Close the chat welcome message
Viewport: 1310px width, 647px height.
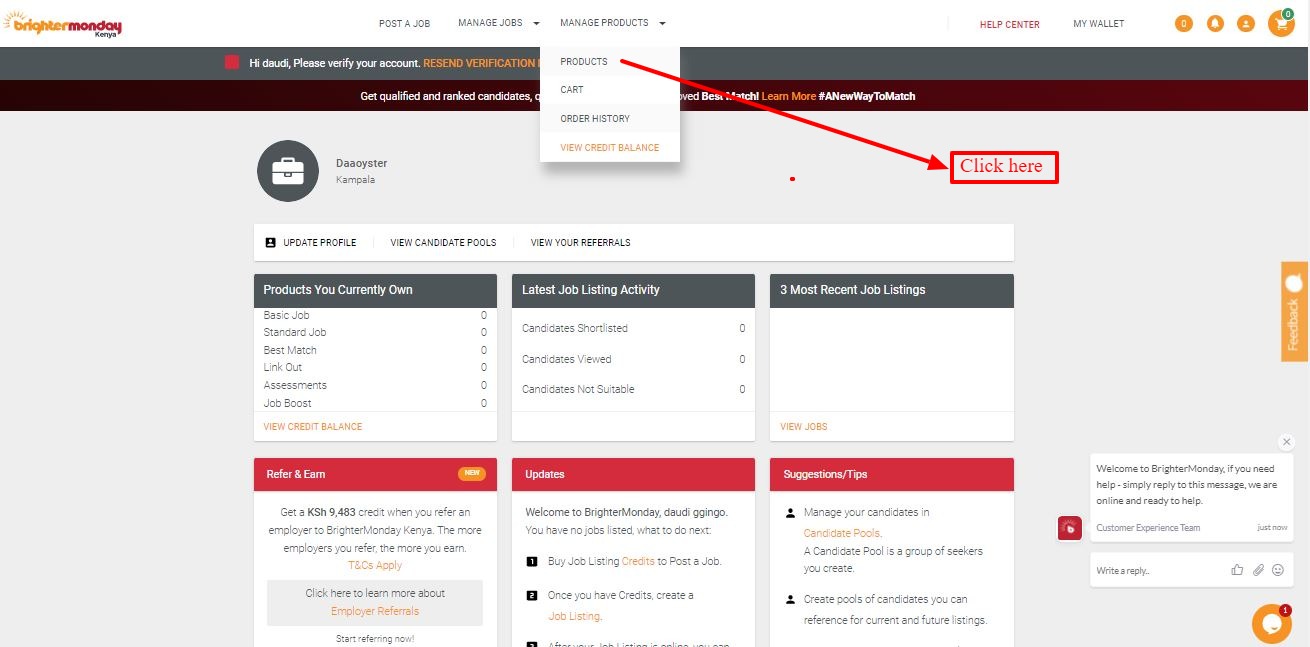(x=1287, y=442)
